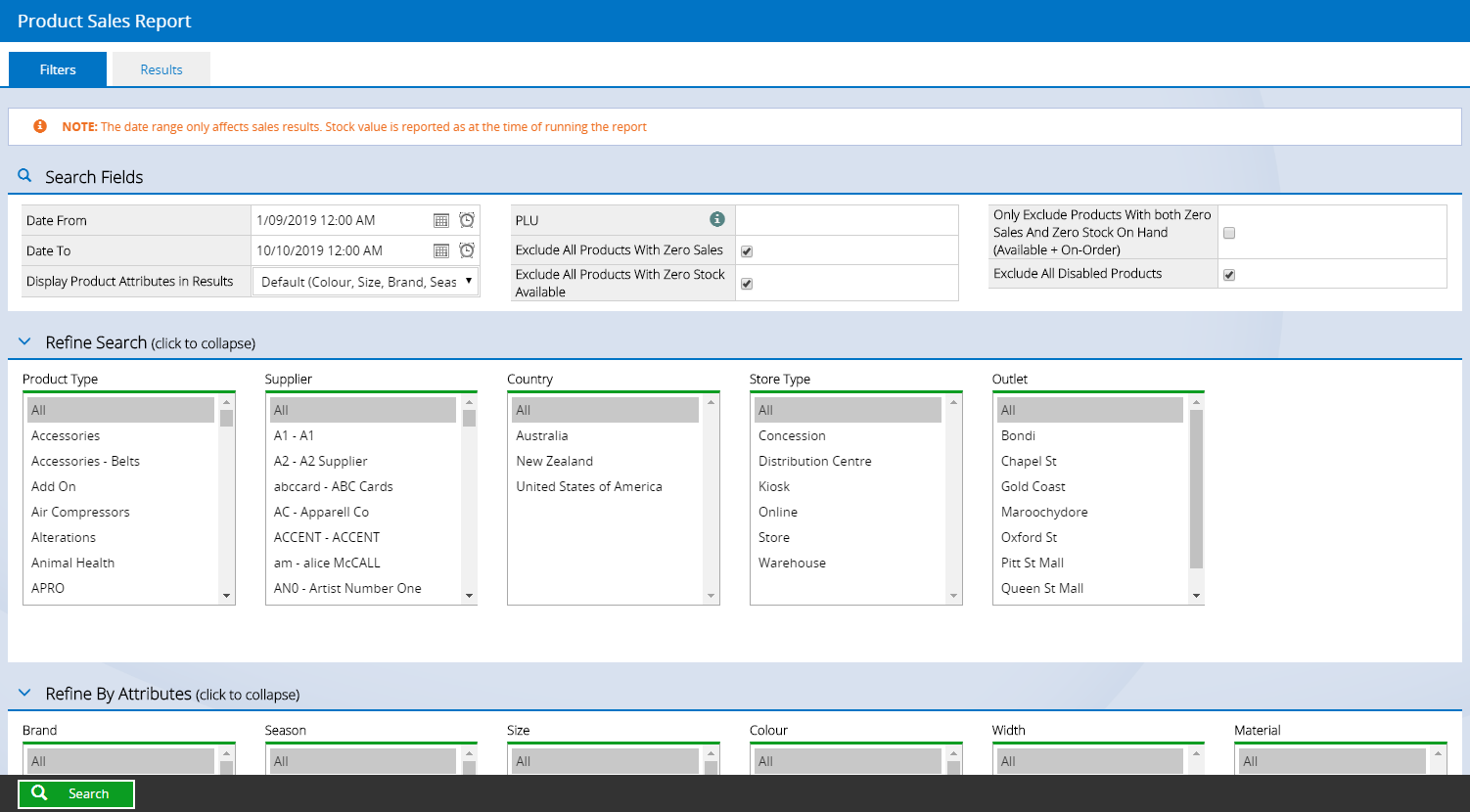1470x812 pixels.
Task: Click the Outlet list scrollbar thumb
Action: click(x=1196, y=489)
